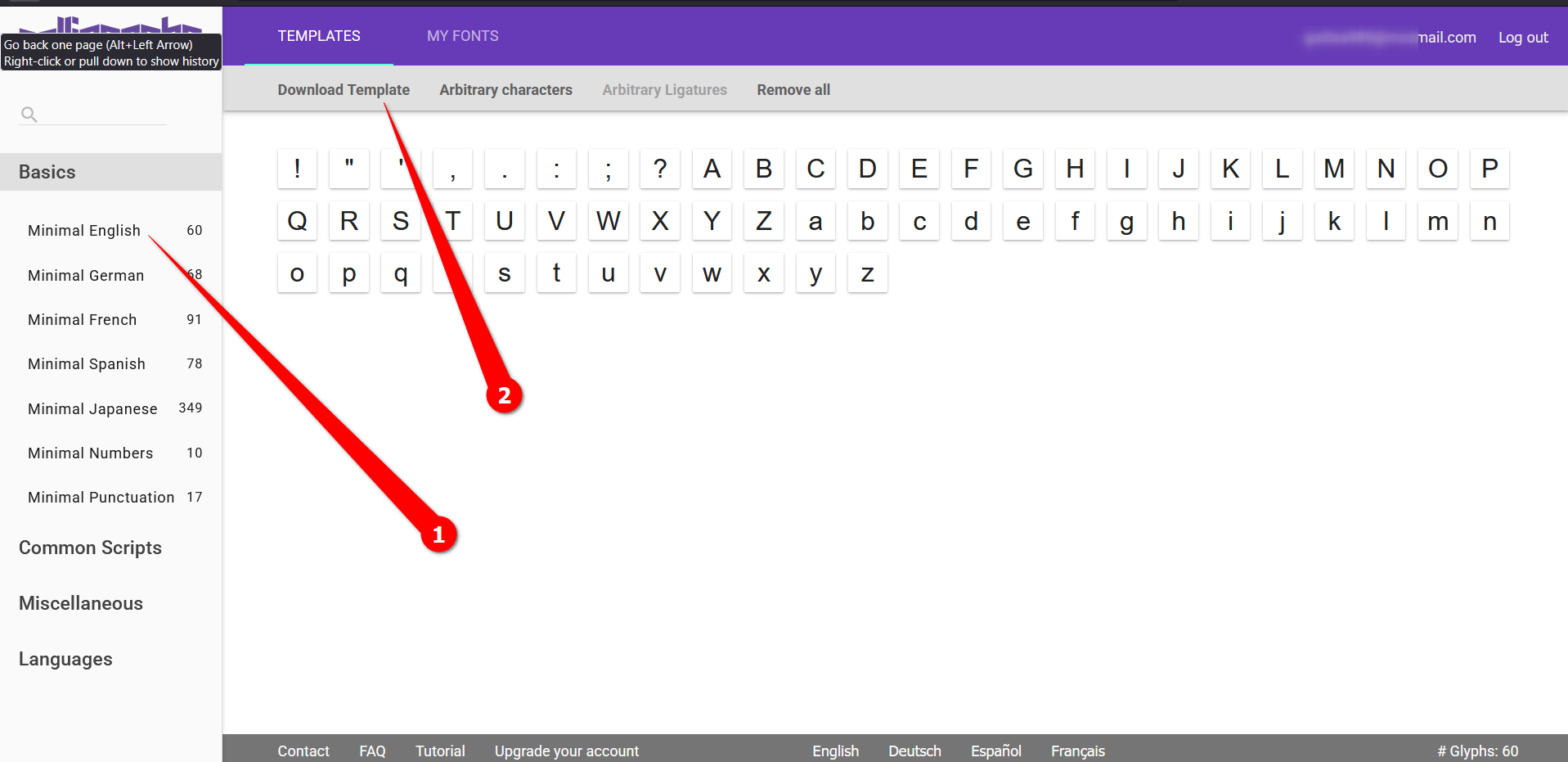The height and width of the screenshot is (762, 1568).
Task: Click the lowercase p glyph tile
Action: coord(349,273)
